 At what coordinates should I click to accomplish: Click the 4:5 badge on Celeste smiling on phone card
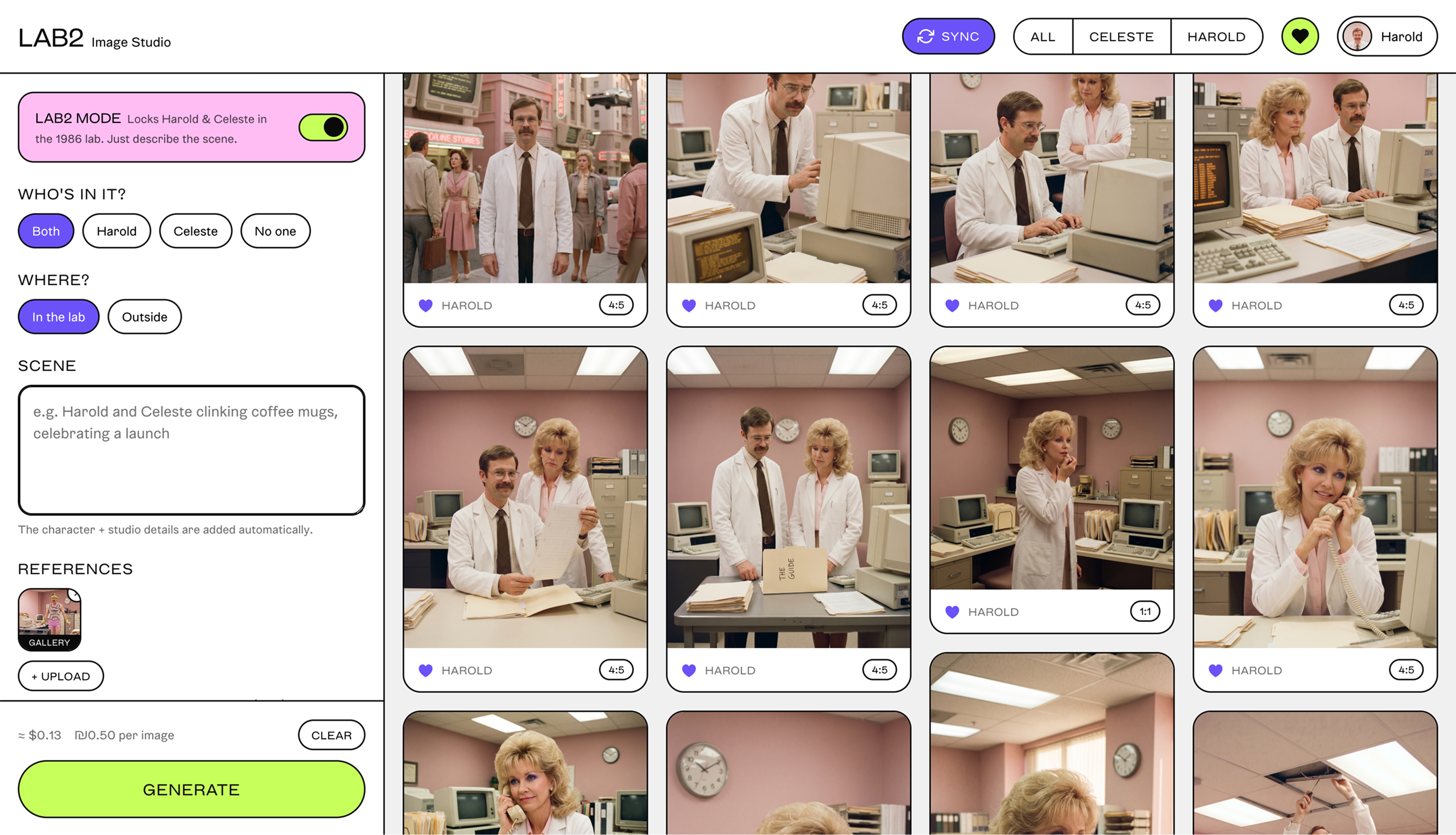[1406, 670]
